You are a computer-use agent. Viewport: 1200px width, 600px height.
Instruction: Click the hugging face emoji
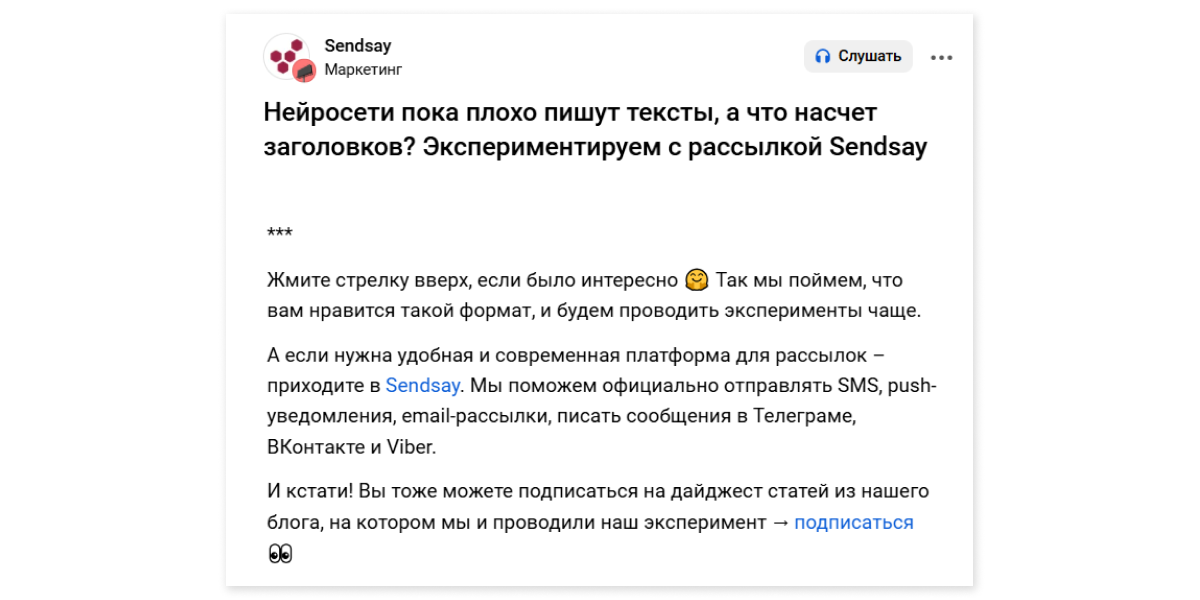(698, 280)
